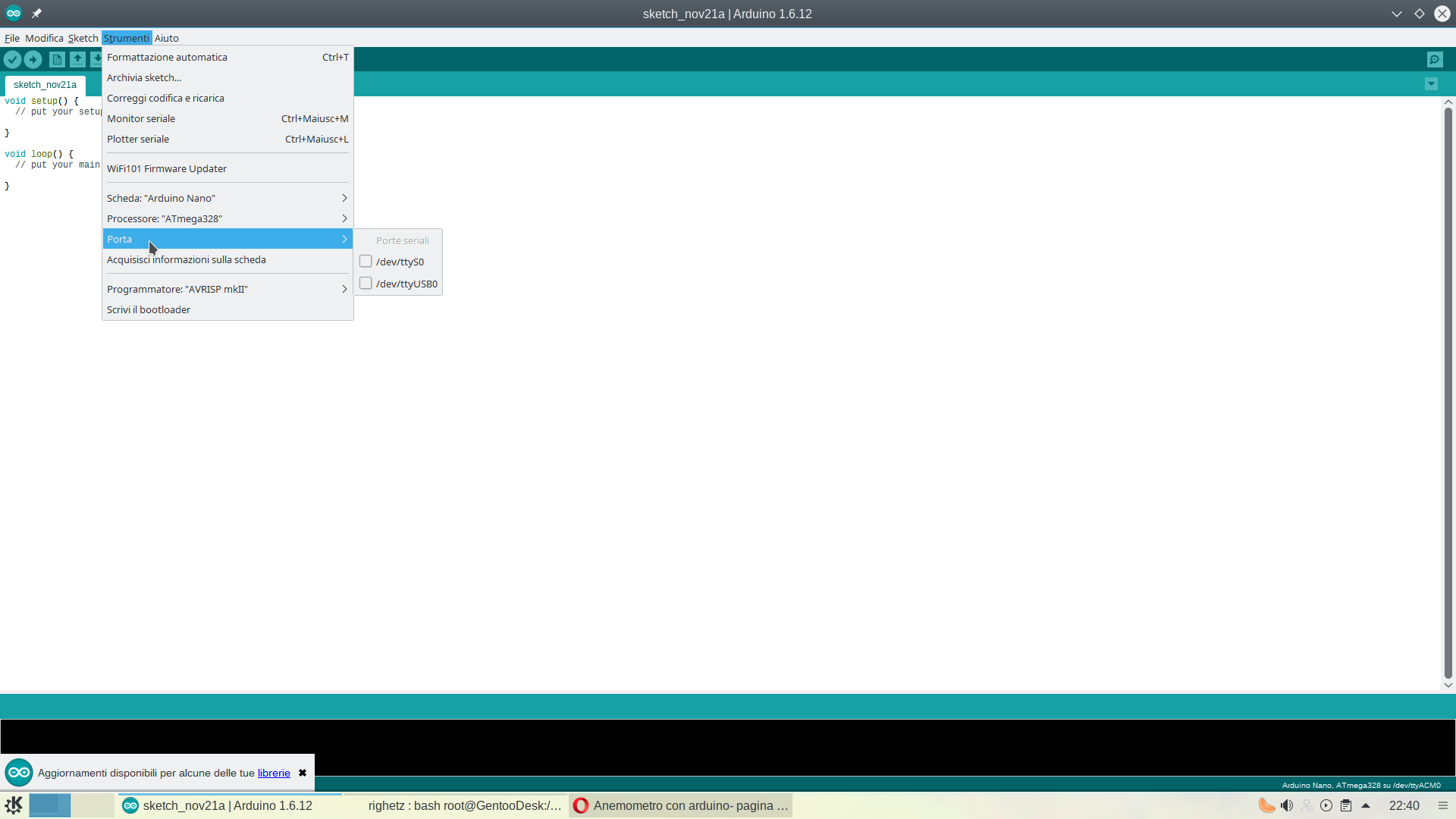
Task: Dismiss the library update notification X
Action: coord(303,773)
